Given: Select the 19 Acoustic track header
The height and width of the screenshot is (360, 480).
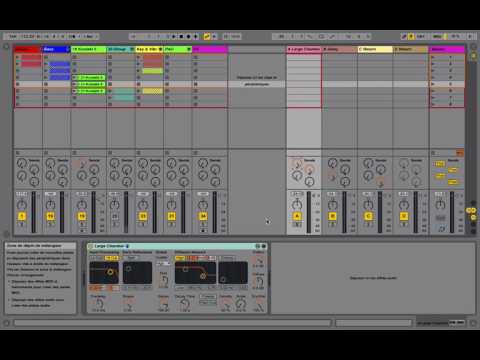Looking at the screenshot, I should pyautogui.click(x=88, y=49).
